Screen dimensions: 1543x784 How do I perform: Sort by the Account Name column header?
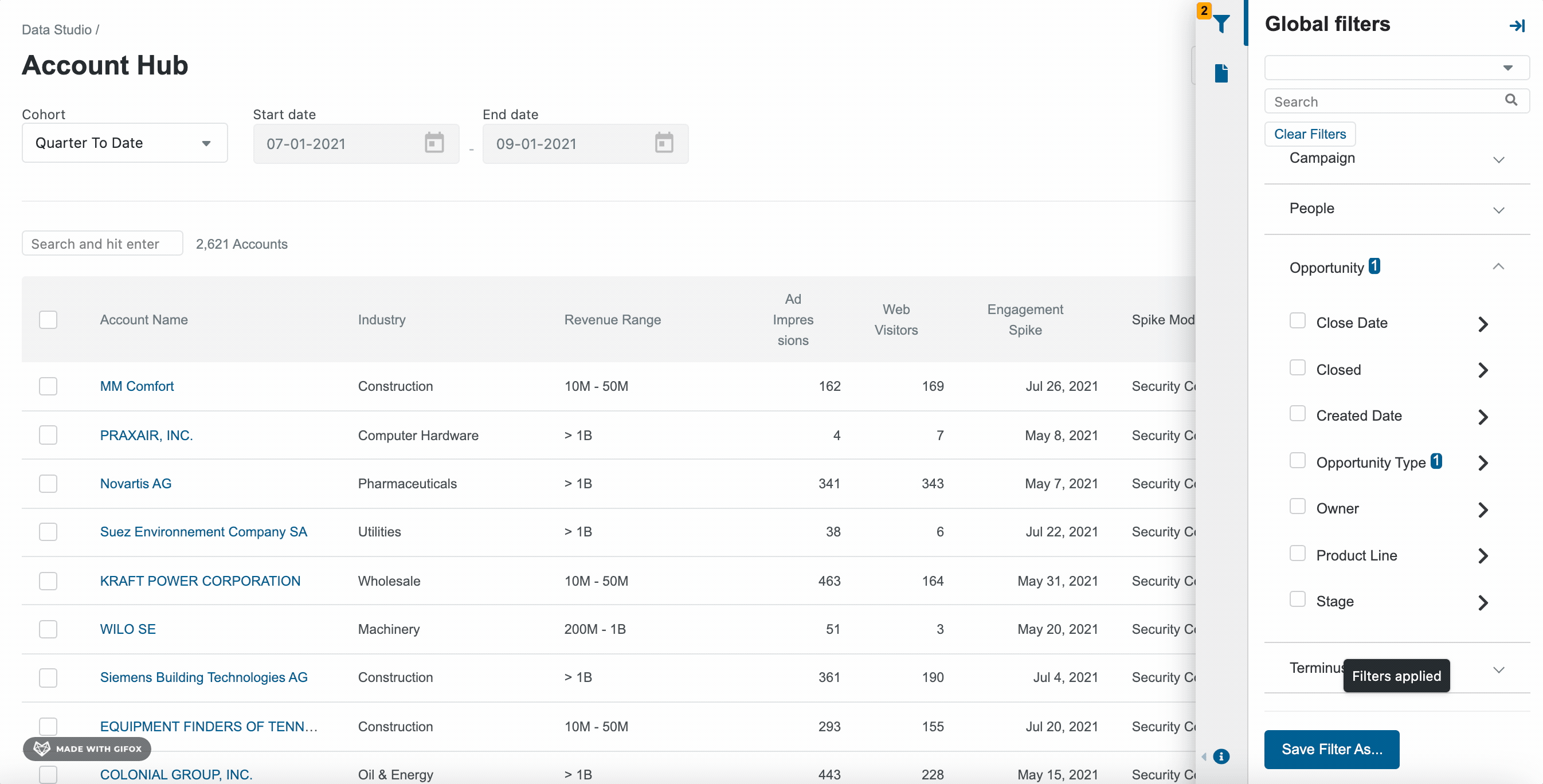[x=144, y=320]
